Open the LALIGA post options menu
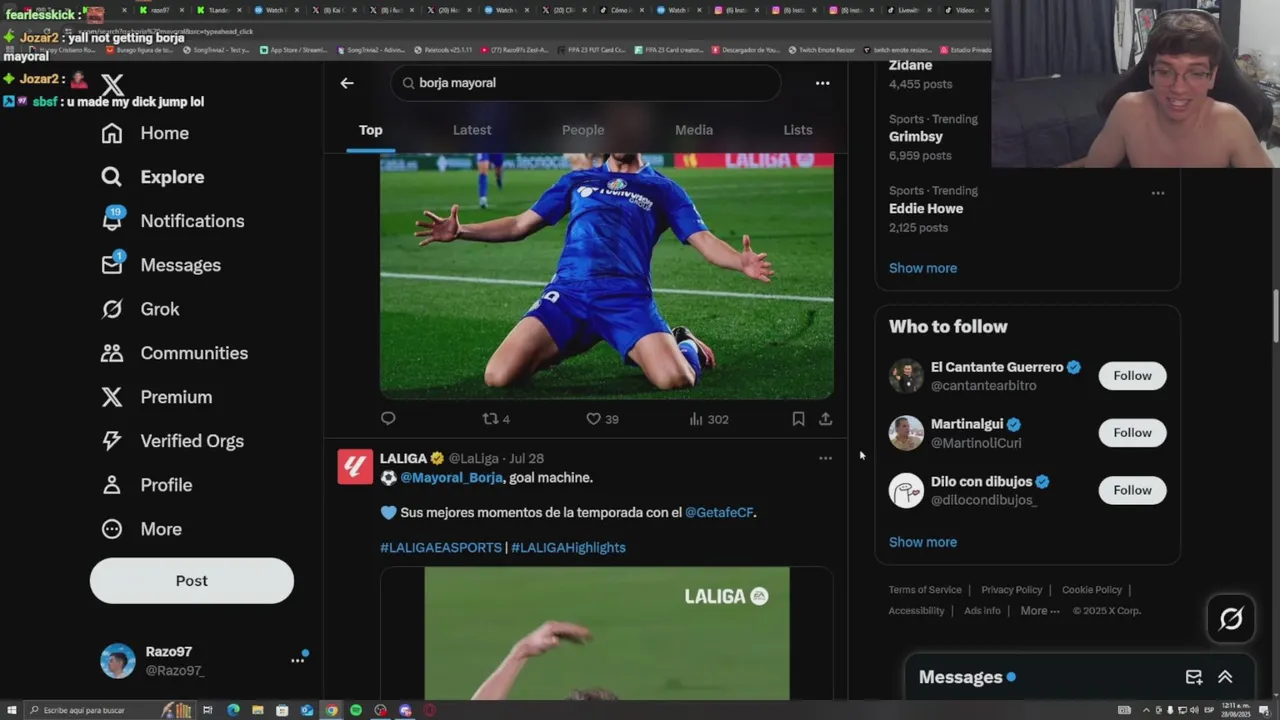The image size is (1280, 720). pos(825,458)
